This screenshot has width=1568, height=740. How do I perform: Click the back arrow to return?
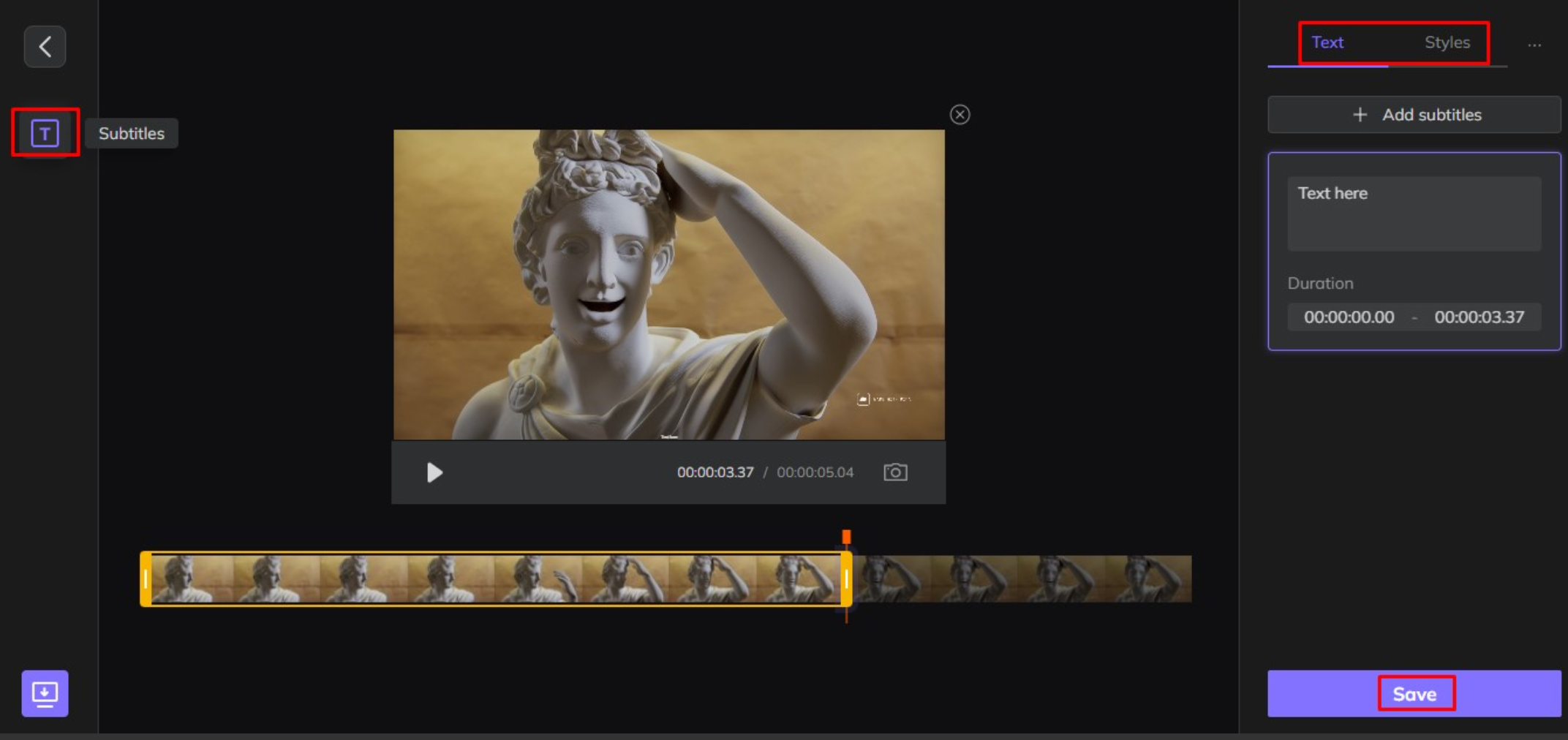tap(45, 46)
